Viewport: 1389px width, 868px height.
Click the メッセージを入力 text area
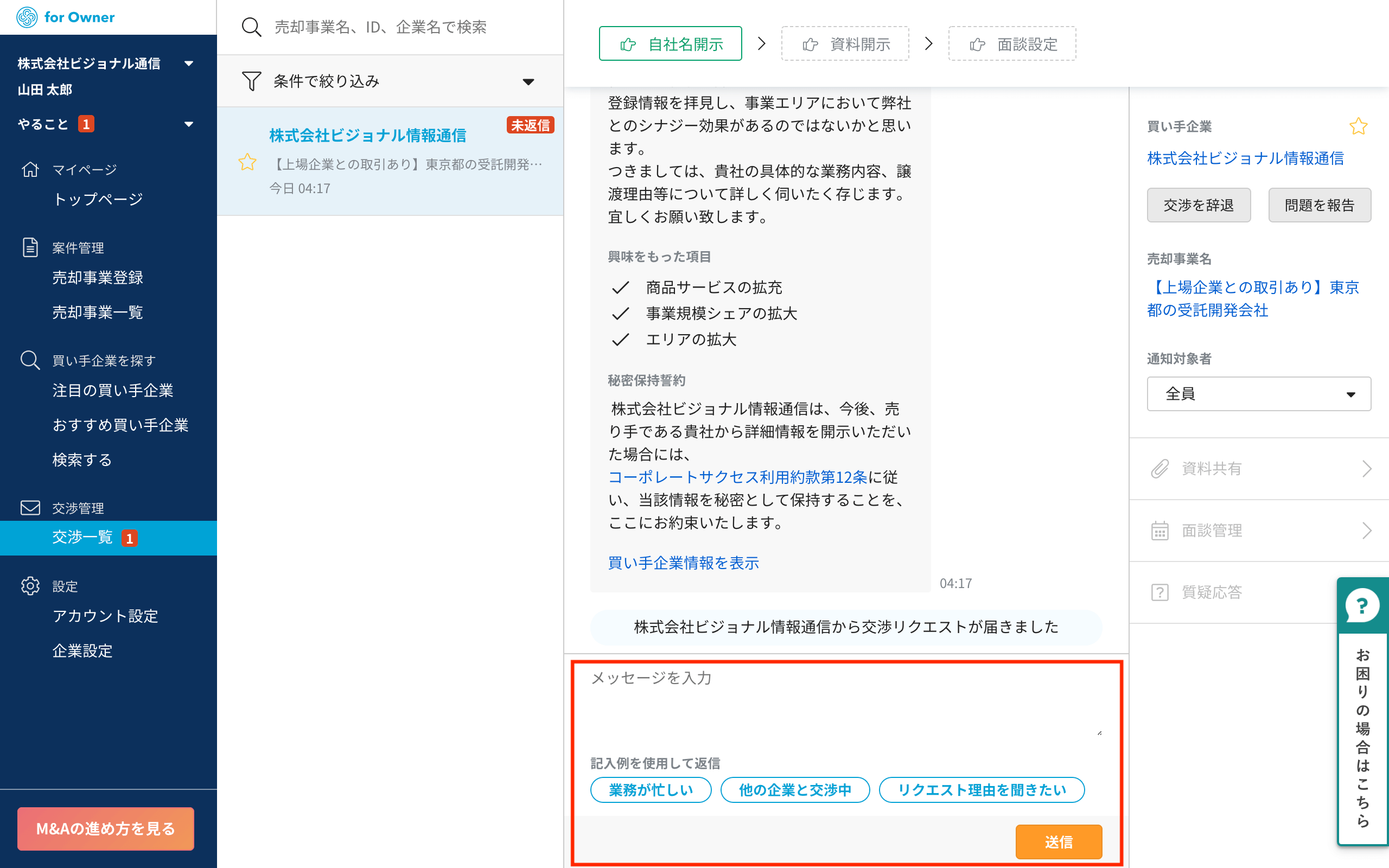click(x=844, y=703)
